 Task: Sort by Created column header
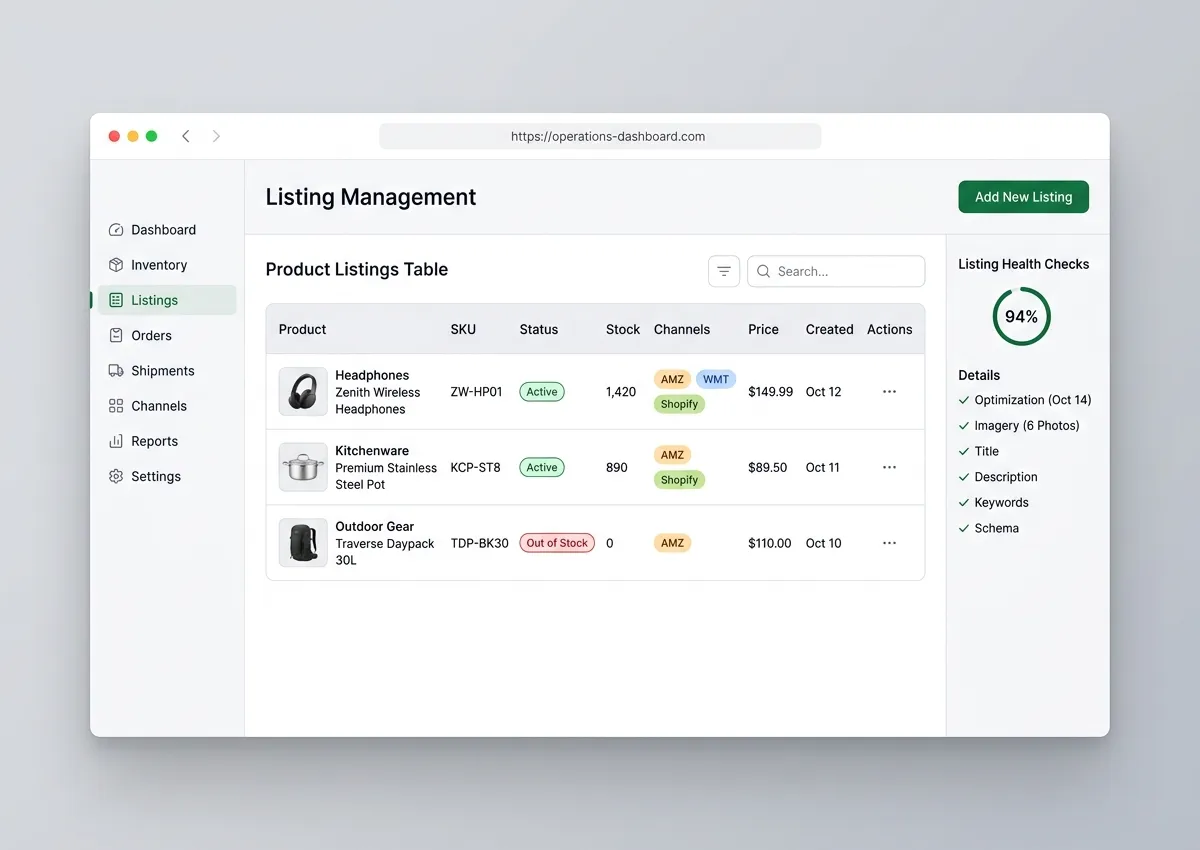pyautogui.click(x=830, y=329)
